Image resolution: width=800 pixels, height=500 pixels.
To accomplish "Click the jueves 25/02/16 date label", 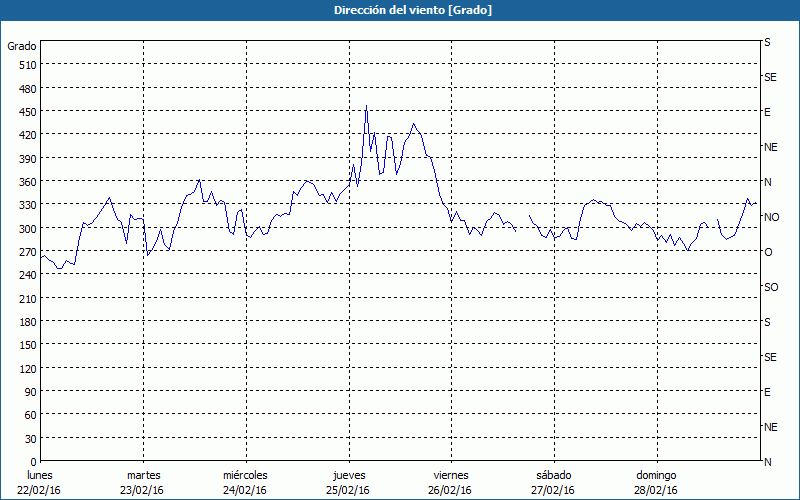I will click(347, 482).
